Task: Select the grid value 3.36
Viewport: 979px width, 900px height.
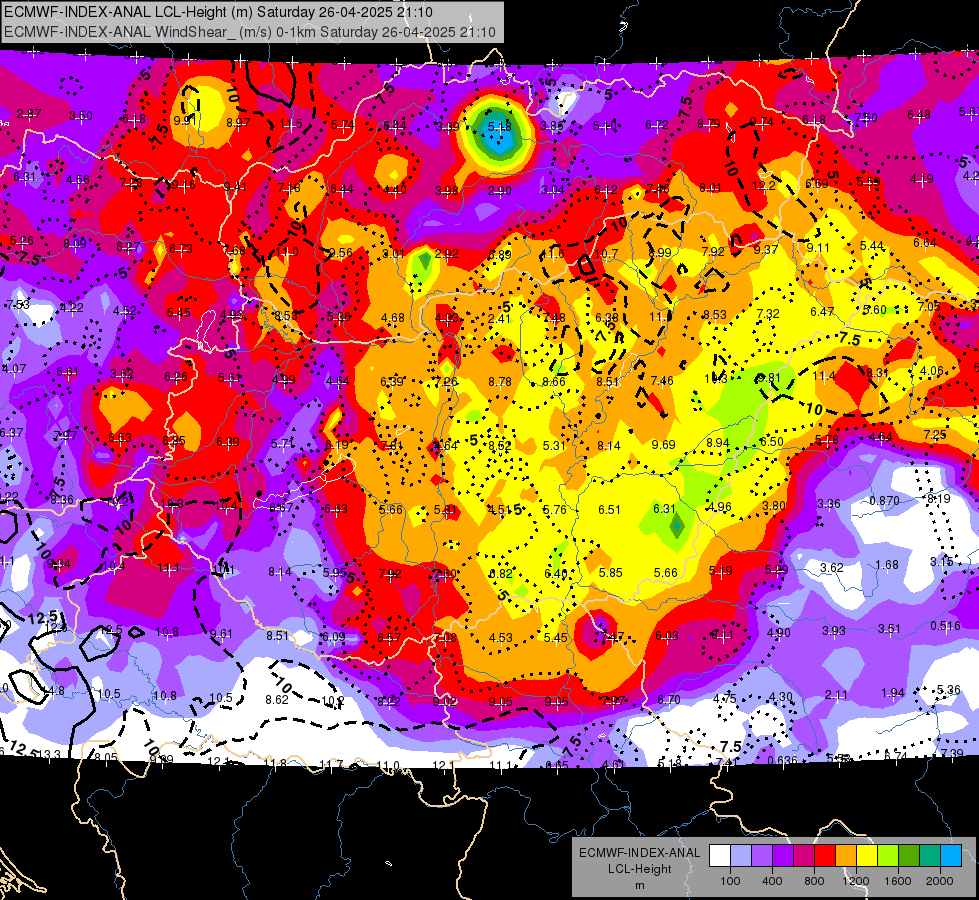Action: pos(829,503)
